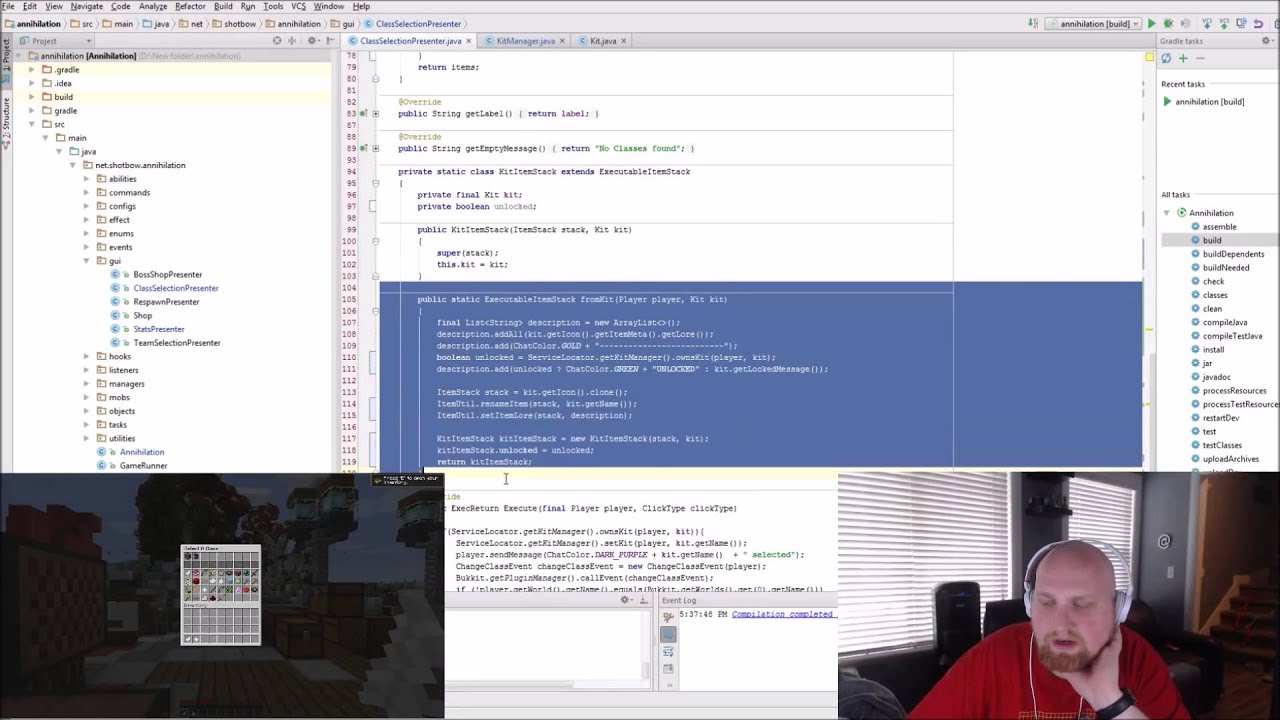Collapse the gui package
This screenshot has height=720, width=1280.
pos(86,261)
